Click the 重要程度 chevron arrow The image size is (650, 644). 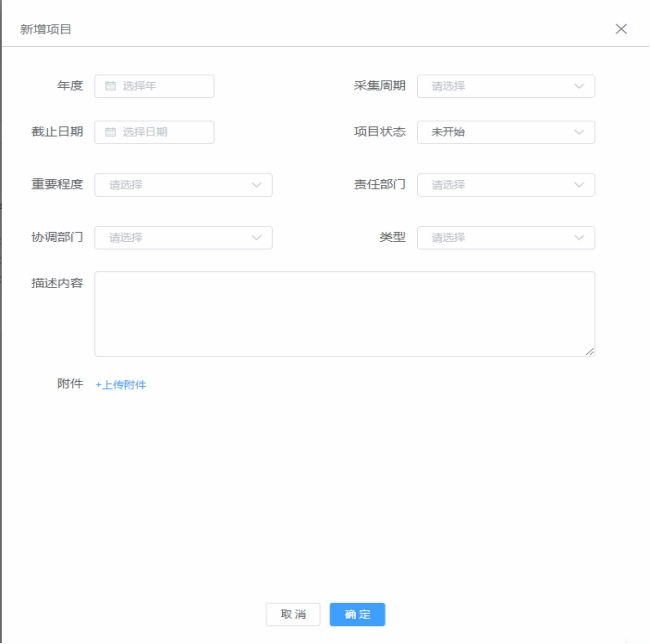[x=256, y=185]
